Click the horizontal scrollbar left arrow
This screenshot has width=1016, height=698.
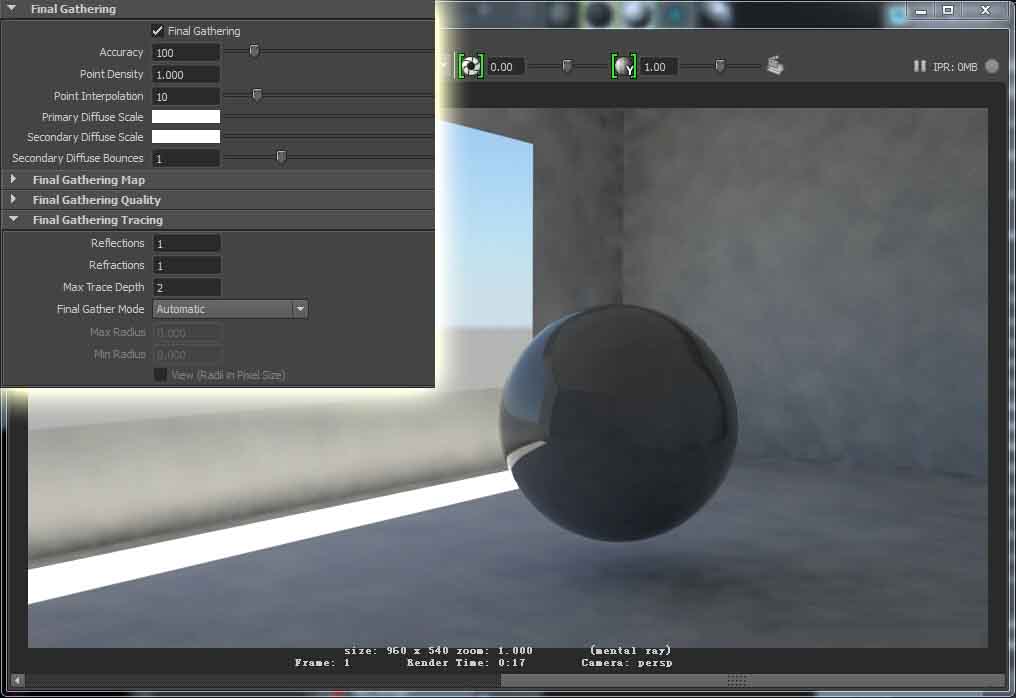click(17, 680)
